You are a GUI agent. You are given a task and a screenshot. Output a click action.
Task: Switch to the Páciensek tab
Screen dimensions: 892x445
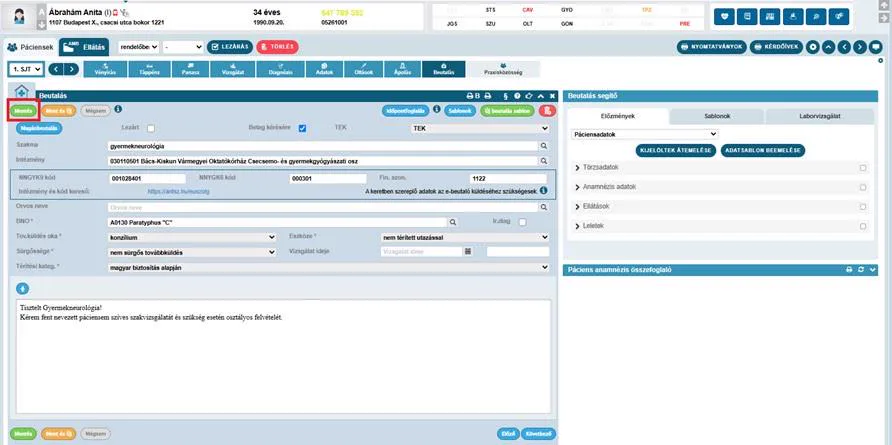[30, 47]
